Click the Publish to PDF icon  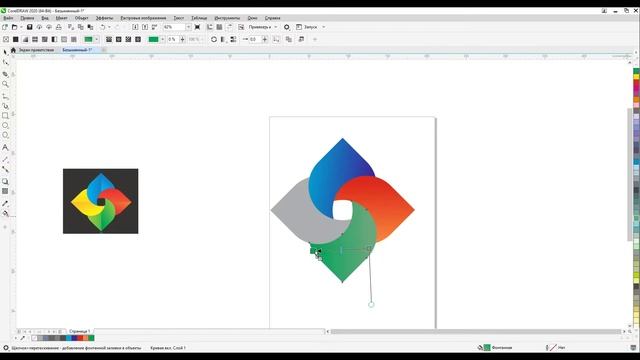(154, 27)
